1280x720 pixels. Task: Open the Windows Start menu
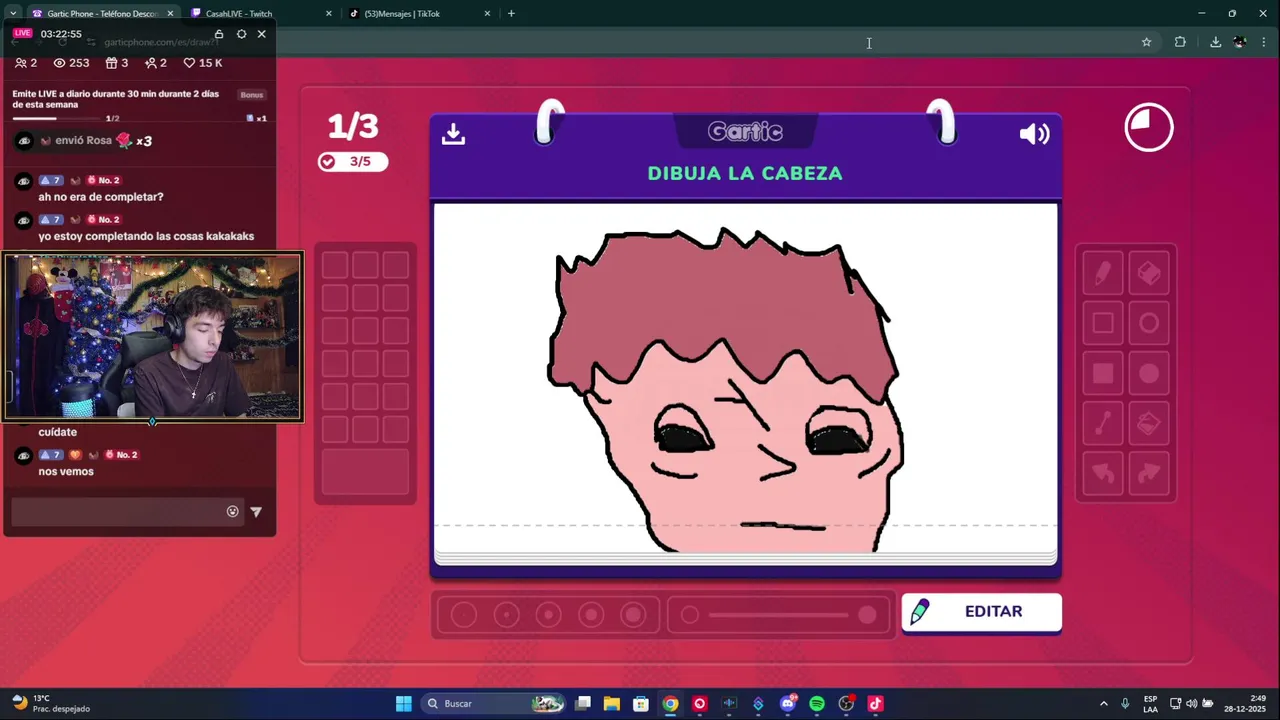404,703
